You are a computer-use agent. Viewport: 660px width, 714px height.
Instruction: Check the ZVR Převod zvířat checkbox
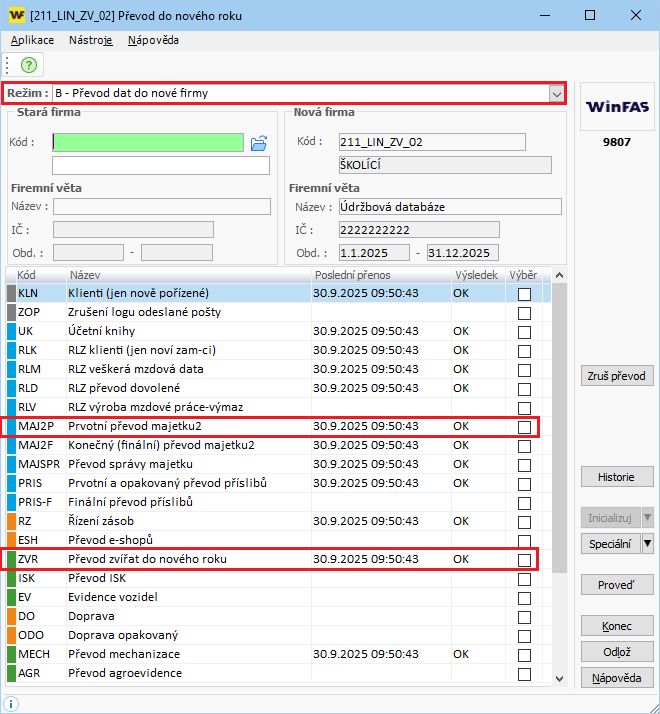pyautogui.click(x=524, y=560)
